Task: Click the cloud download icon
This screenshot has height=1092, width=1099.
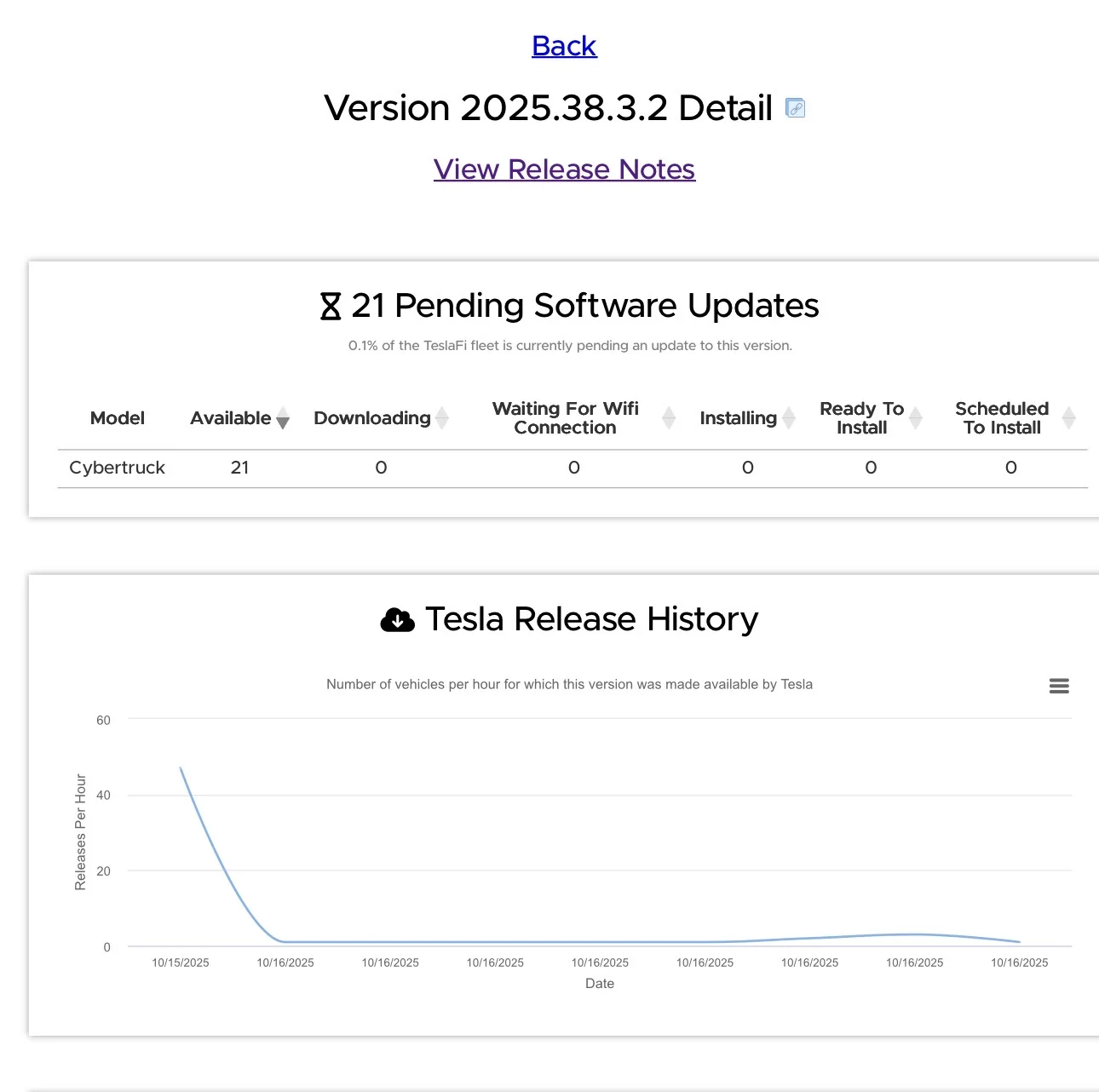Action: tap(397, 620)
